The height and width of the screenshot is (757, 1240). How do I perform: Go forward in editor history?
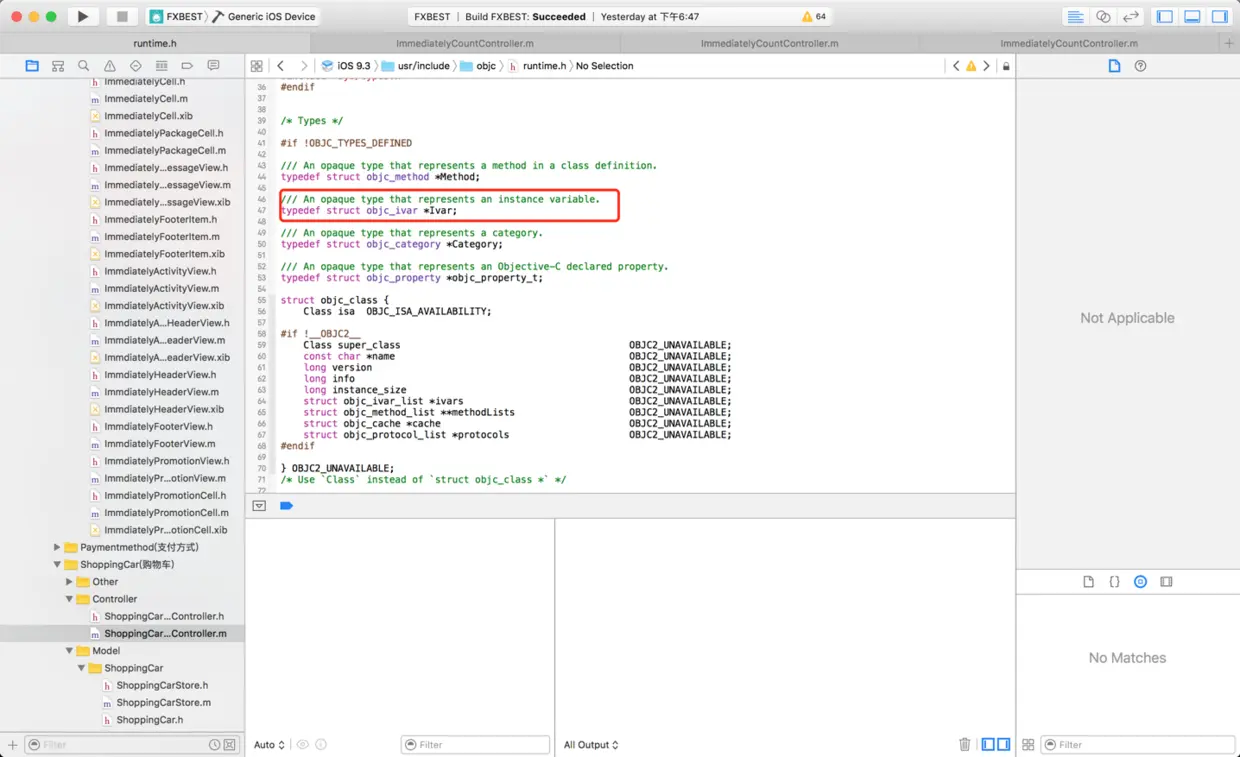click(304, 66)
